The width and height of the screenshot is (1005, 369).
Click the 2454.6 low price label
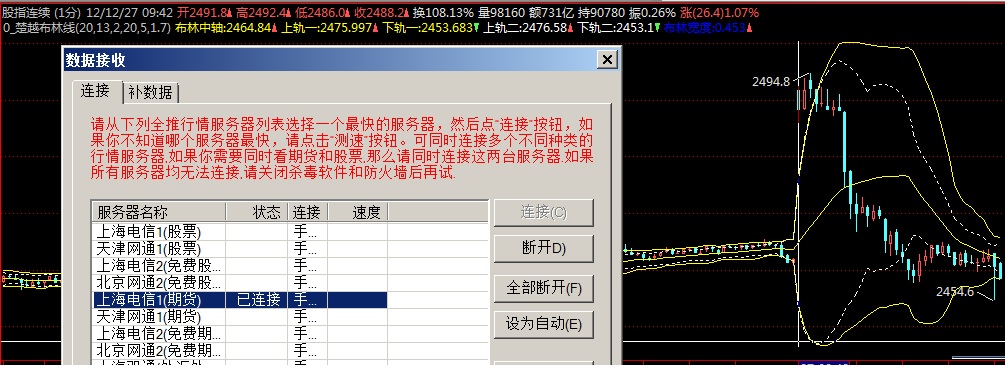[x=955, y=291]
